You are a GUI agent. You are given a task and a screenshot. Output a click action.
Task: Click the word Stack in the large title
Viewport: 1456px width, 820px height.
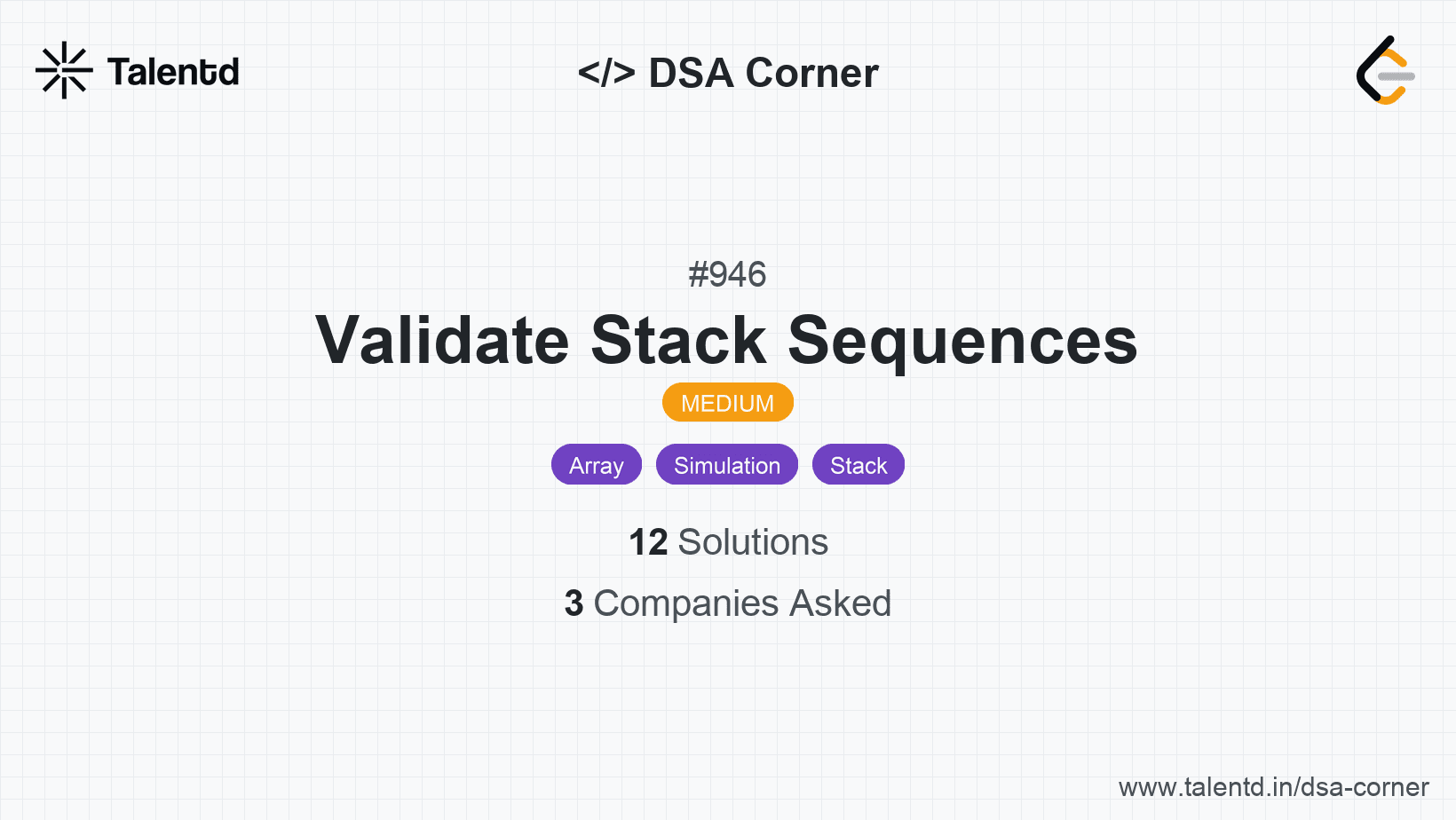pos(678,340)
